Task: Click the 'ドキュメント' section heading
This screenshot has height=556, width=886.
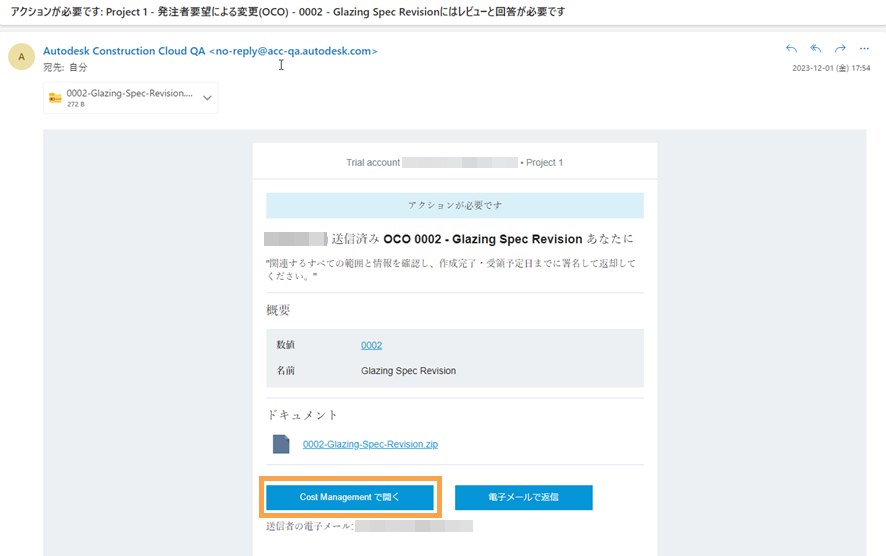Action: [302, 415]
